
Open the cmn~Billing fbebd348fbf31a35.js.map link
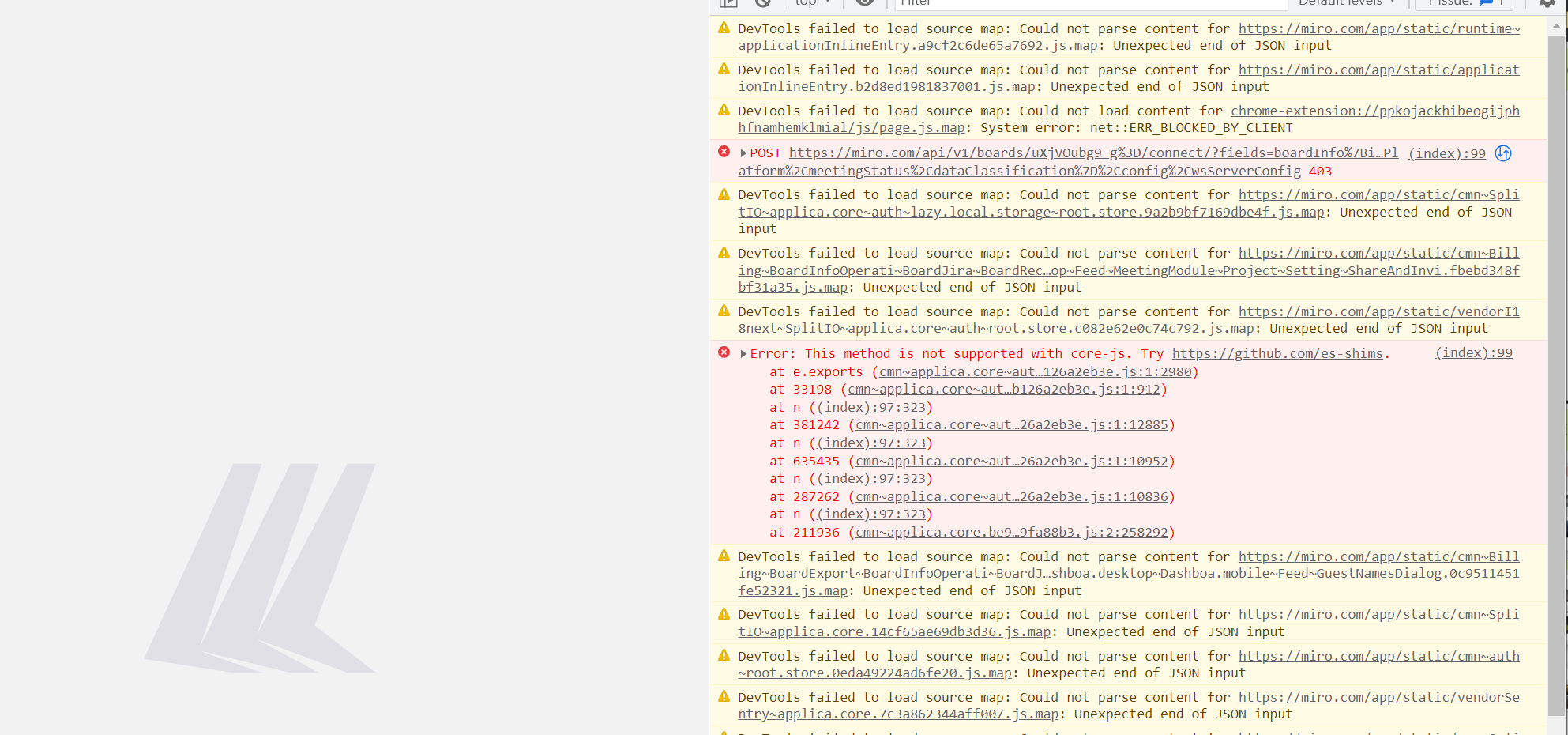click(x=1129, y=270)
